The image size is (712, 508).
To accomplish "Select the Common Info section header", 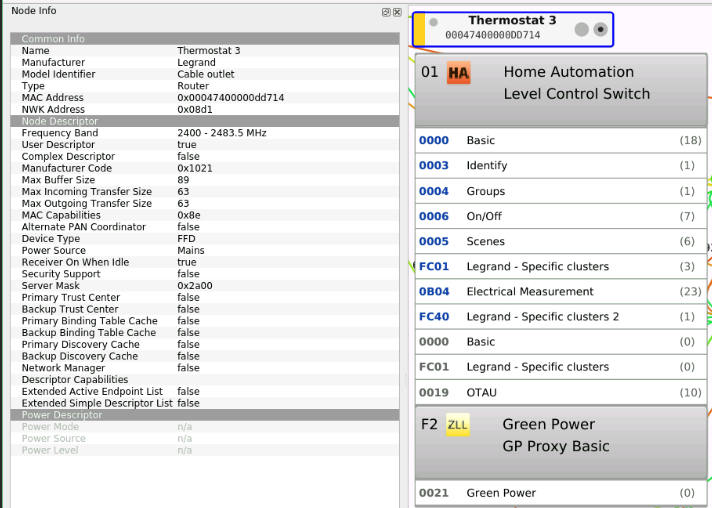I will [205, 39].
